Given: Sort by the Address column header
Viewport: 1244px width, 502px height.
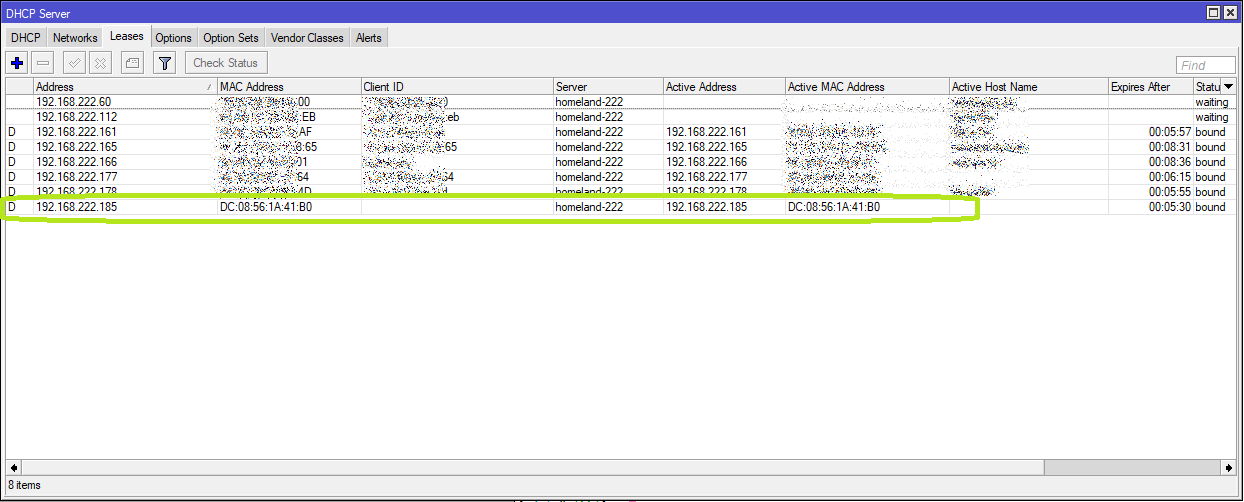Looking at the screenshot, I should tap(124, 87).
